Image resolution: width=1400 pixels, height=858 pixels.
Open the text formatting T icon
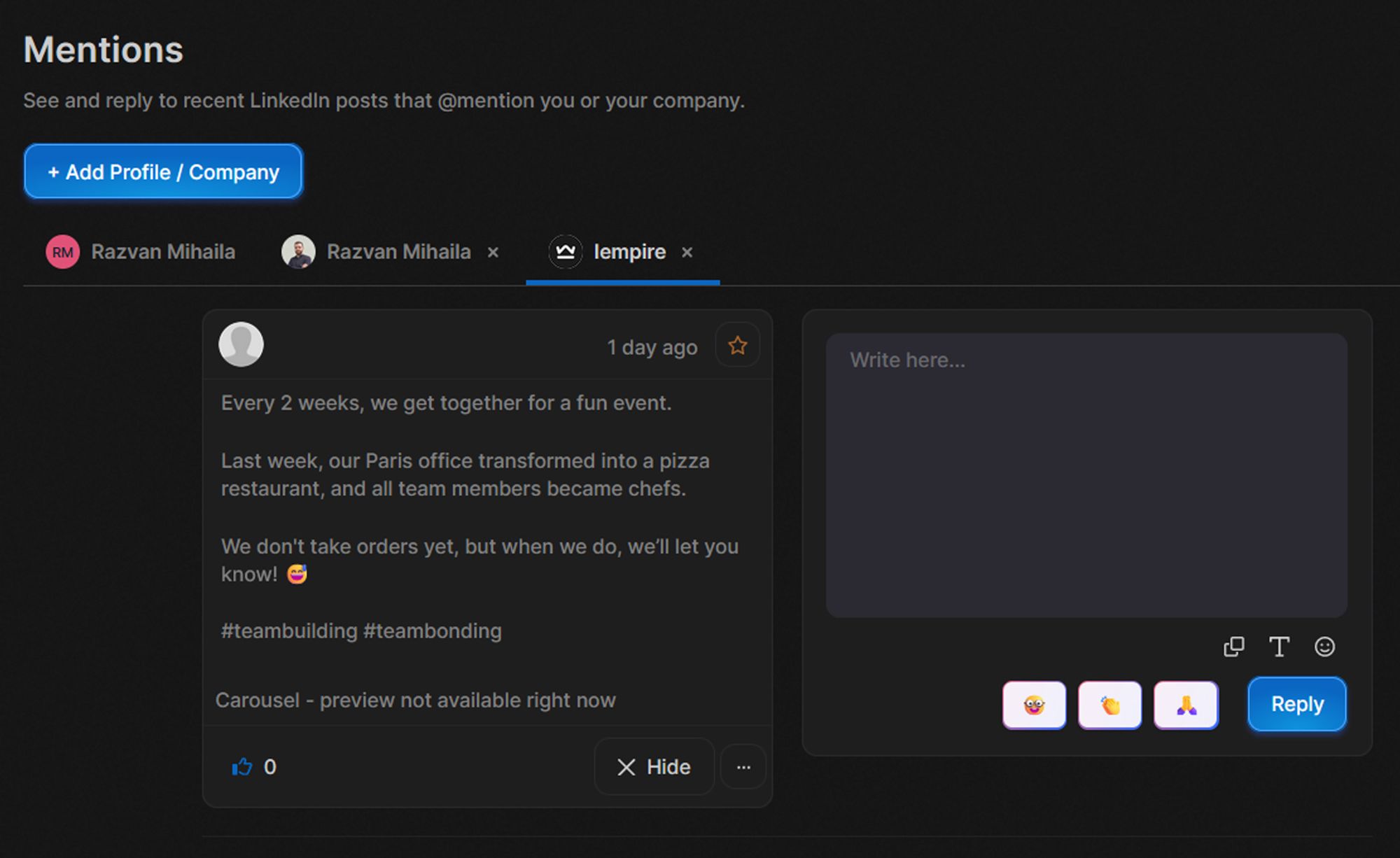click(x=1280, y=647)
